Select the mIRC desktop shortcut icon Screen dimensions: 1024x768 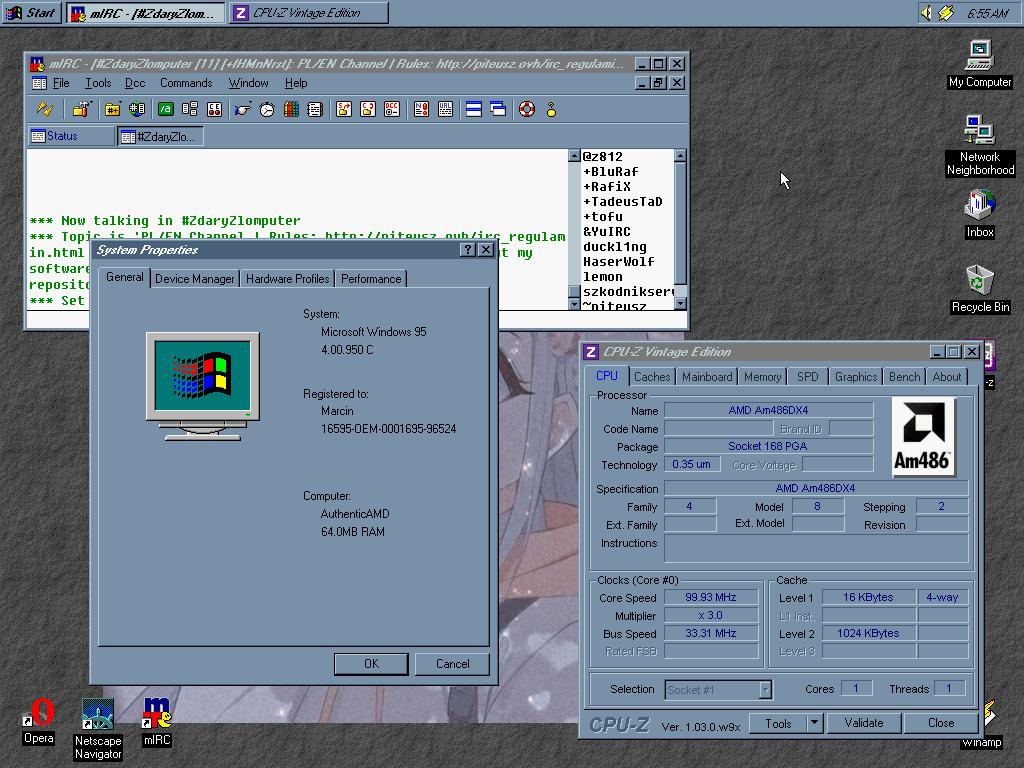[157, 722]
